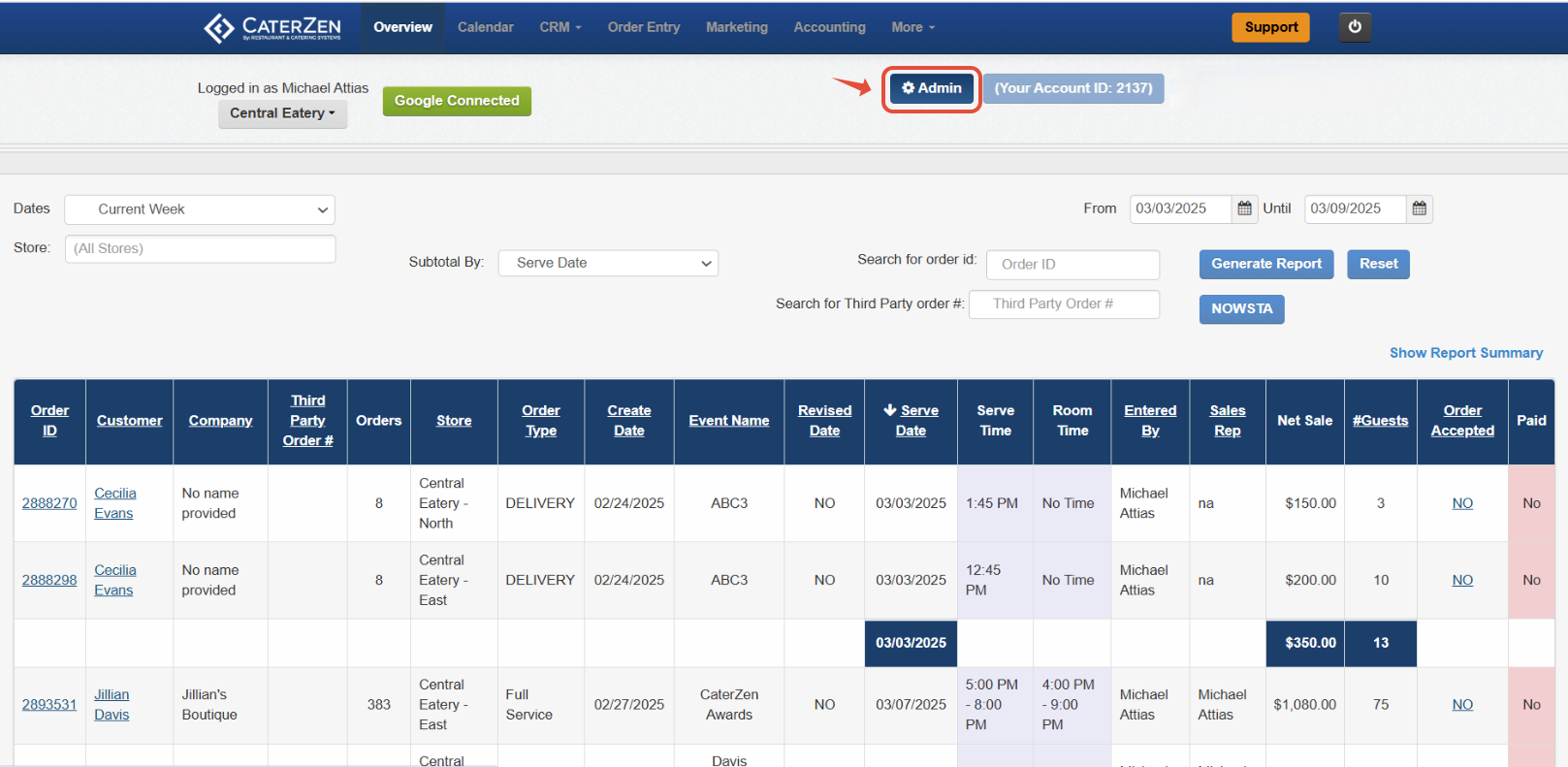This screenshot has height=767, width=1568.
Task: Expand the CRM menu
Action: (560, 27)
